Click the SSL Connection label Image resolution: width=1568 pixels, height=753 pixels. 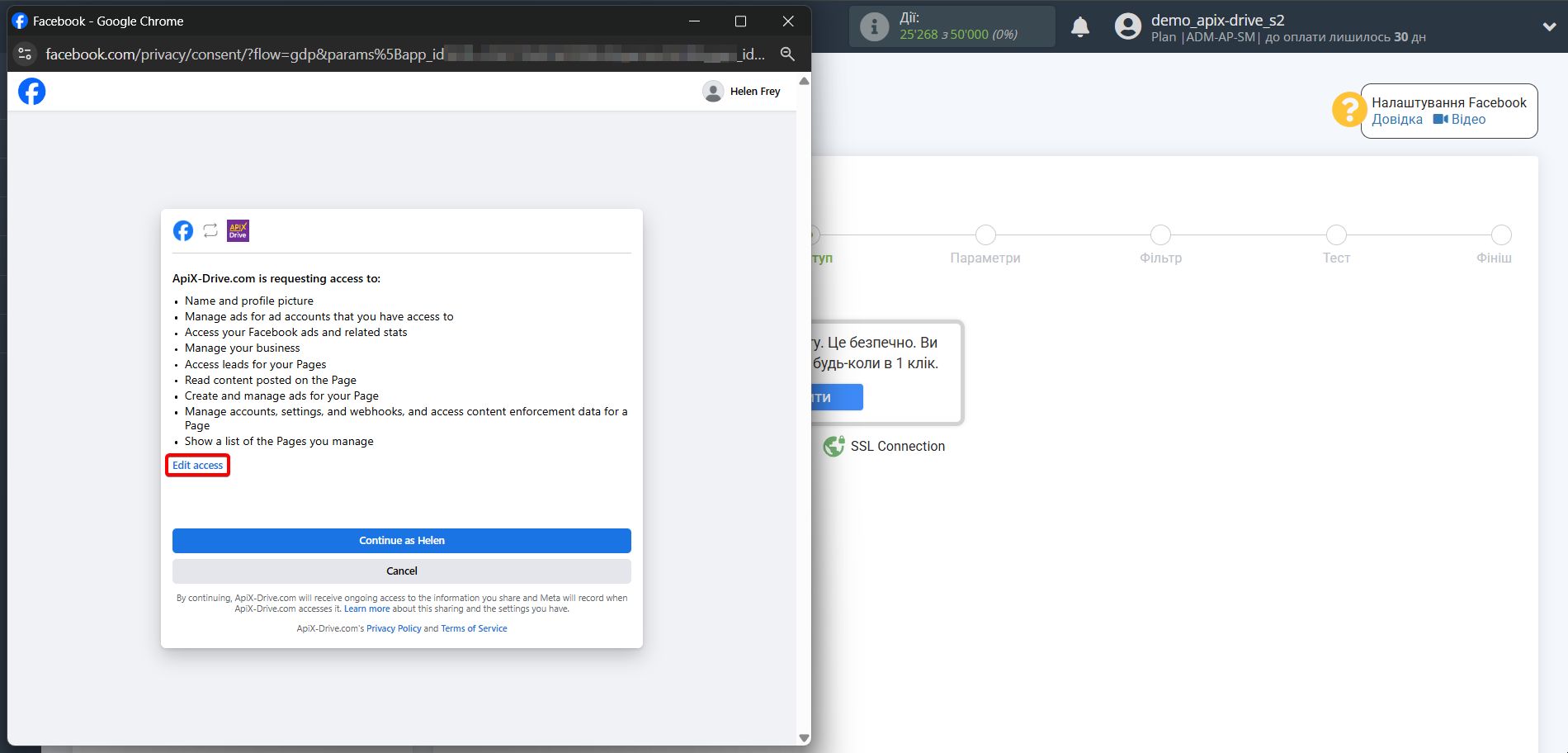point(898,447)
